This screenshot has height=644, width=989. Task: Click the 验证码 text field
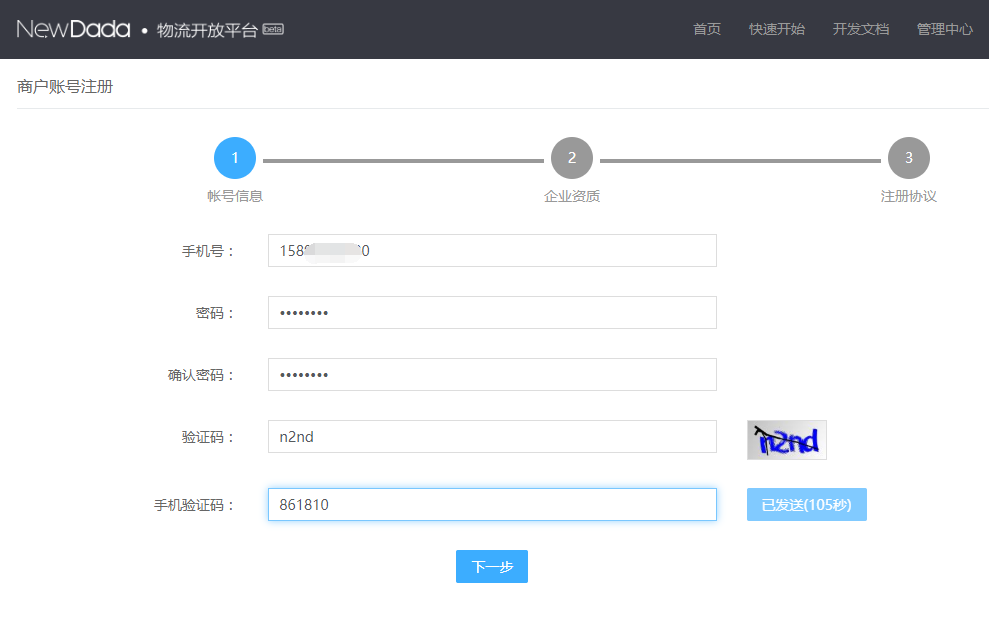pyautogui.click(x=492, y=437)
